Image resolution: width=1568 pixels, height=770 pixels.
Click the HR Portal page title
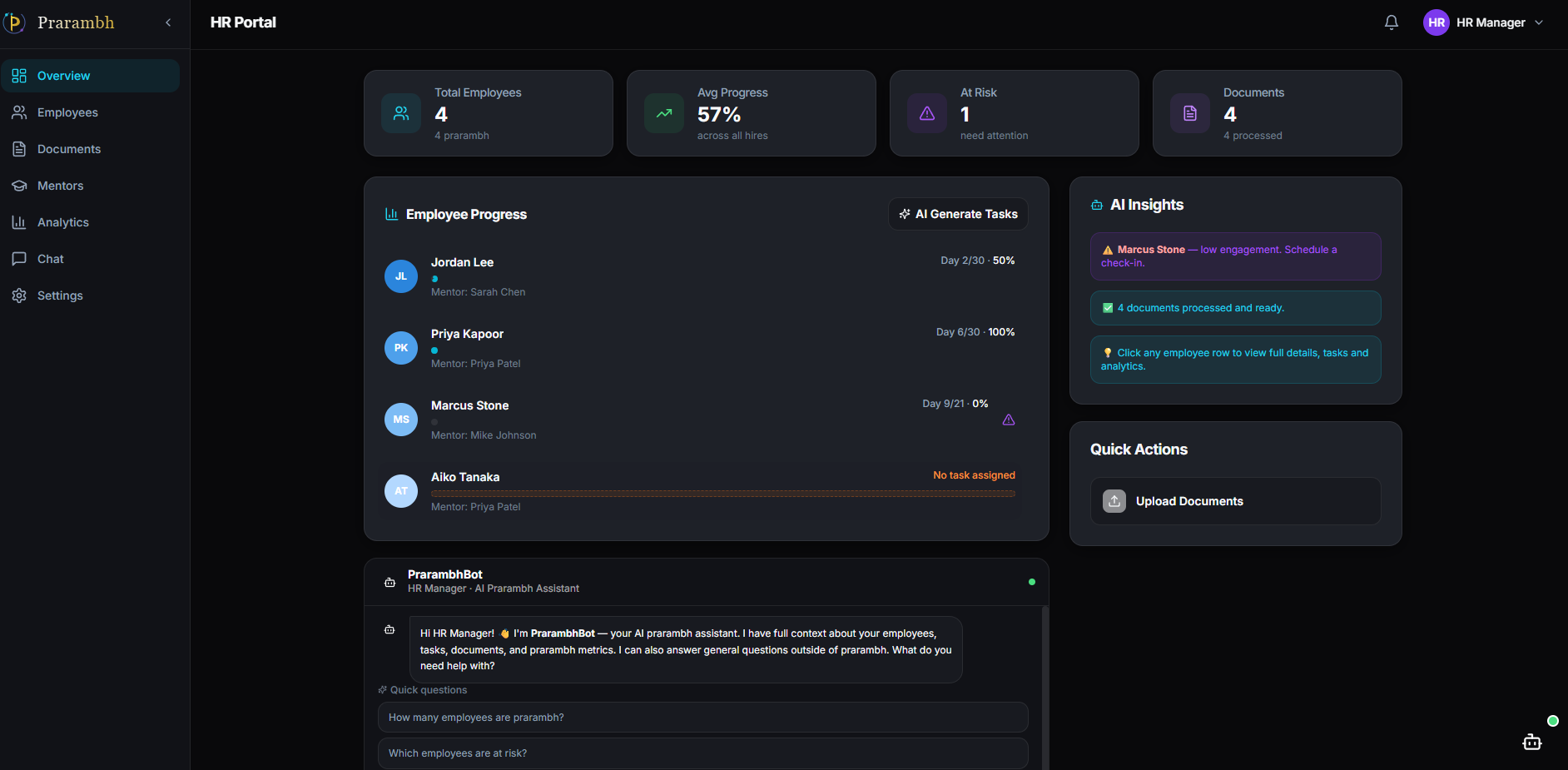point(243,22)
